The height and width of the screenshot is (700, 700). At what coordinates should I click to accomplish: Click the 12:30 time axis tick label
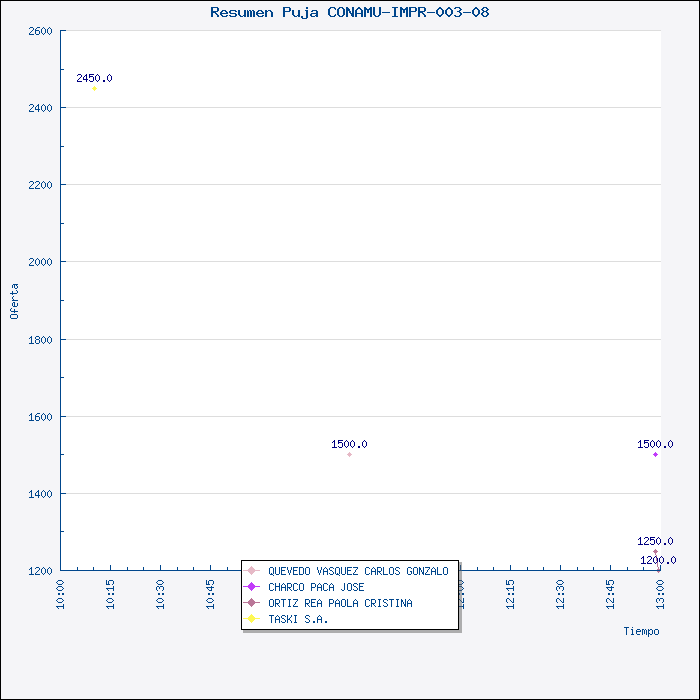pos(560,594)
